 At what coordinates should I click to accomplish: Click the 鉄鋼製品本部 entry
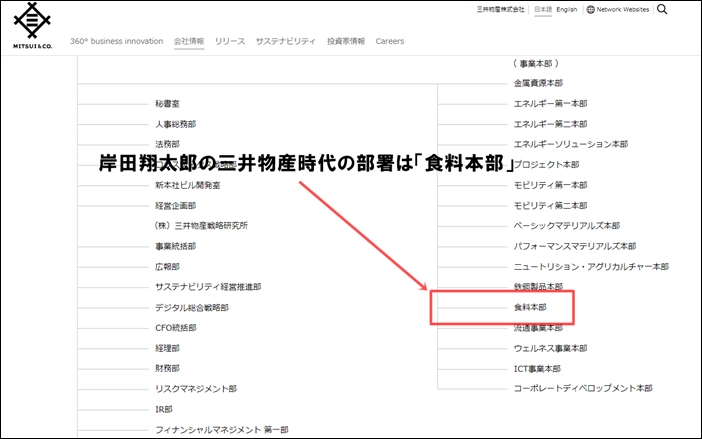click(538, 286)
